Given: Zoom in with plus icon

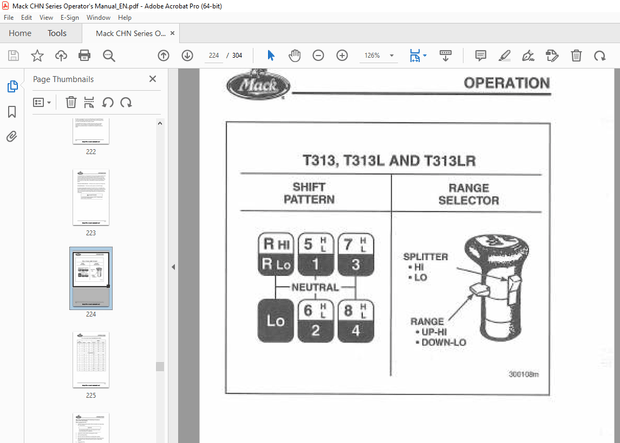Looking at the screenshot, I should [342, 56].
